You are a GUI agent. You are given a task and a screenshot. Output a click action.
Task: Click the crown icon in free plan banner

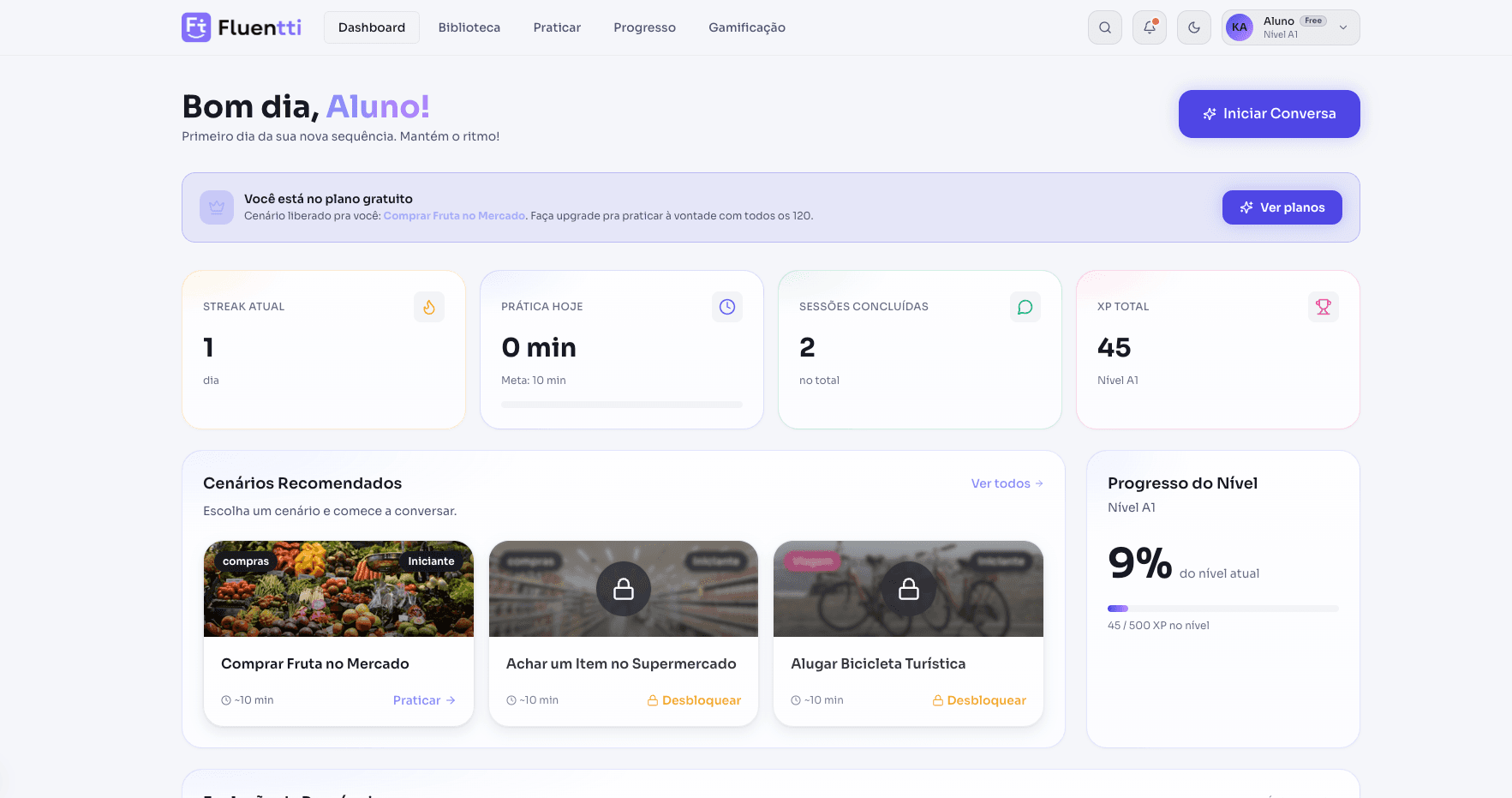tap(217, 207)
